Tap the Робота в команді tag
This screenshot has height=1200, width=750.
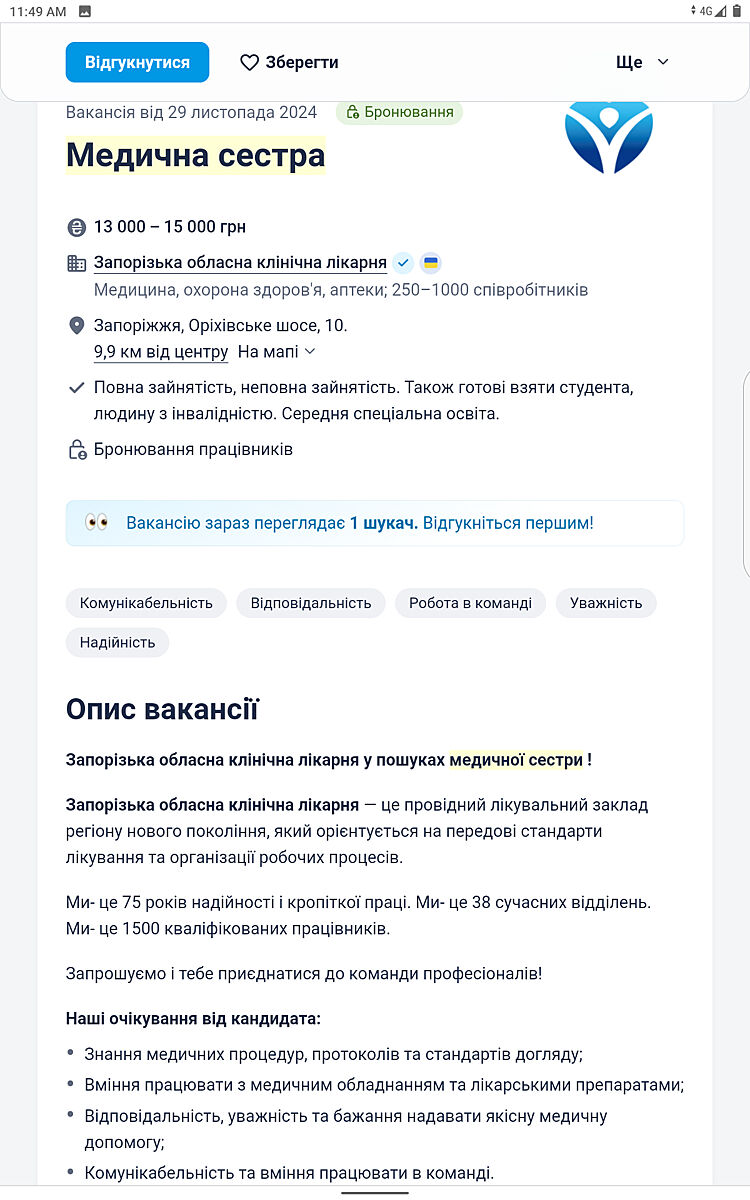click(470, 603)
